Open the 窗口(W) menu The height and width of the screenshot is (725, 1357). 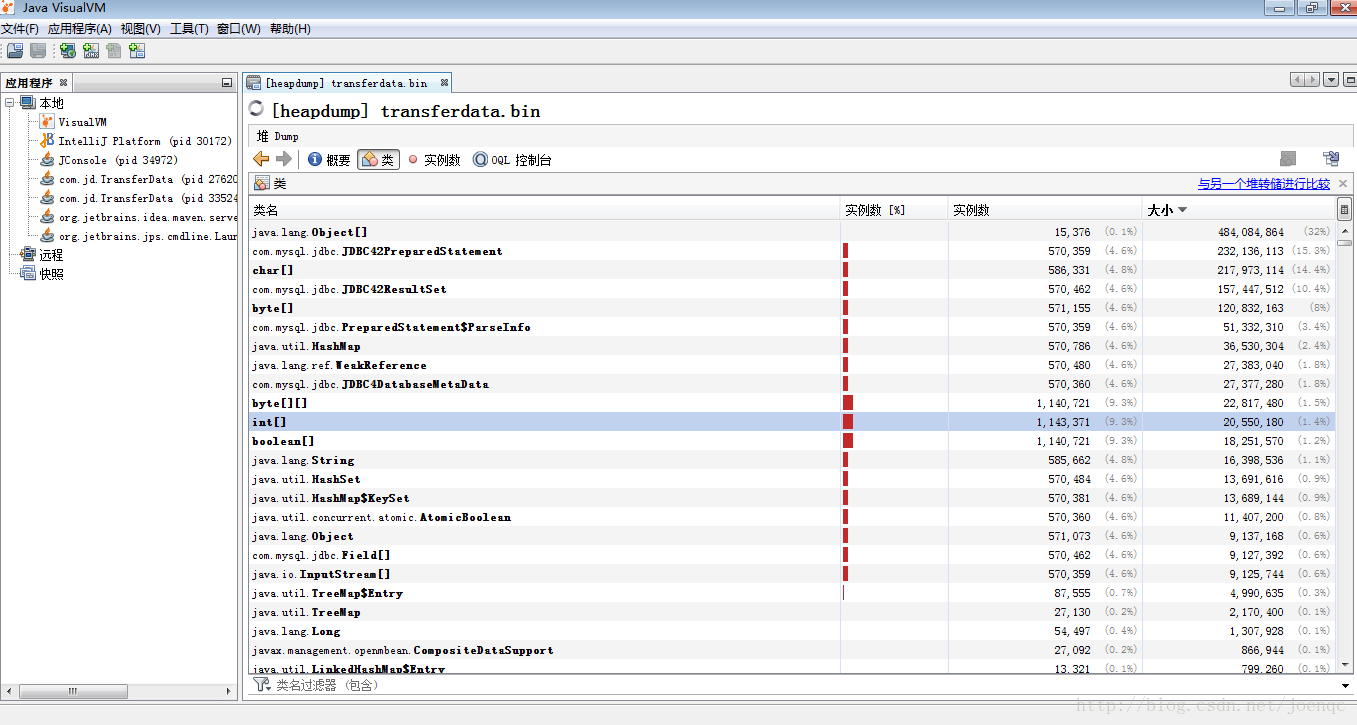point(239,29)
